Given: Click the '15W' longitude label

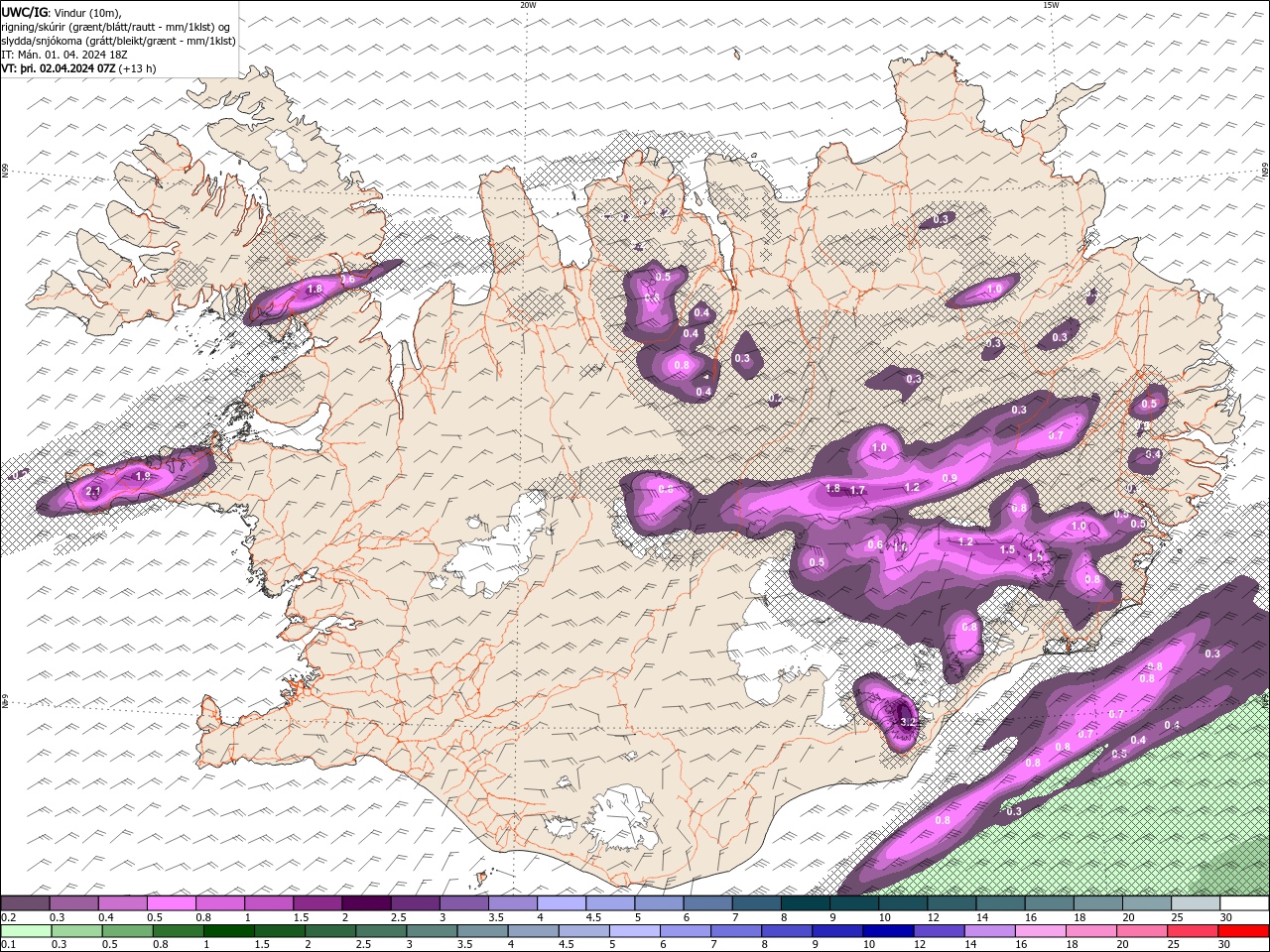Looking at the screenshot, I should pyautogui.click(x=1051, y=5).
